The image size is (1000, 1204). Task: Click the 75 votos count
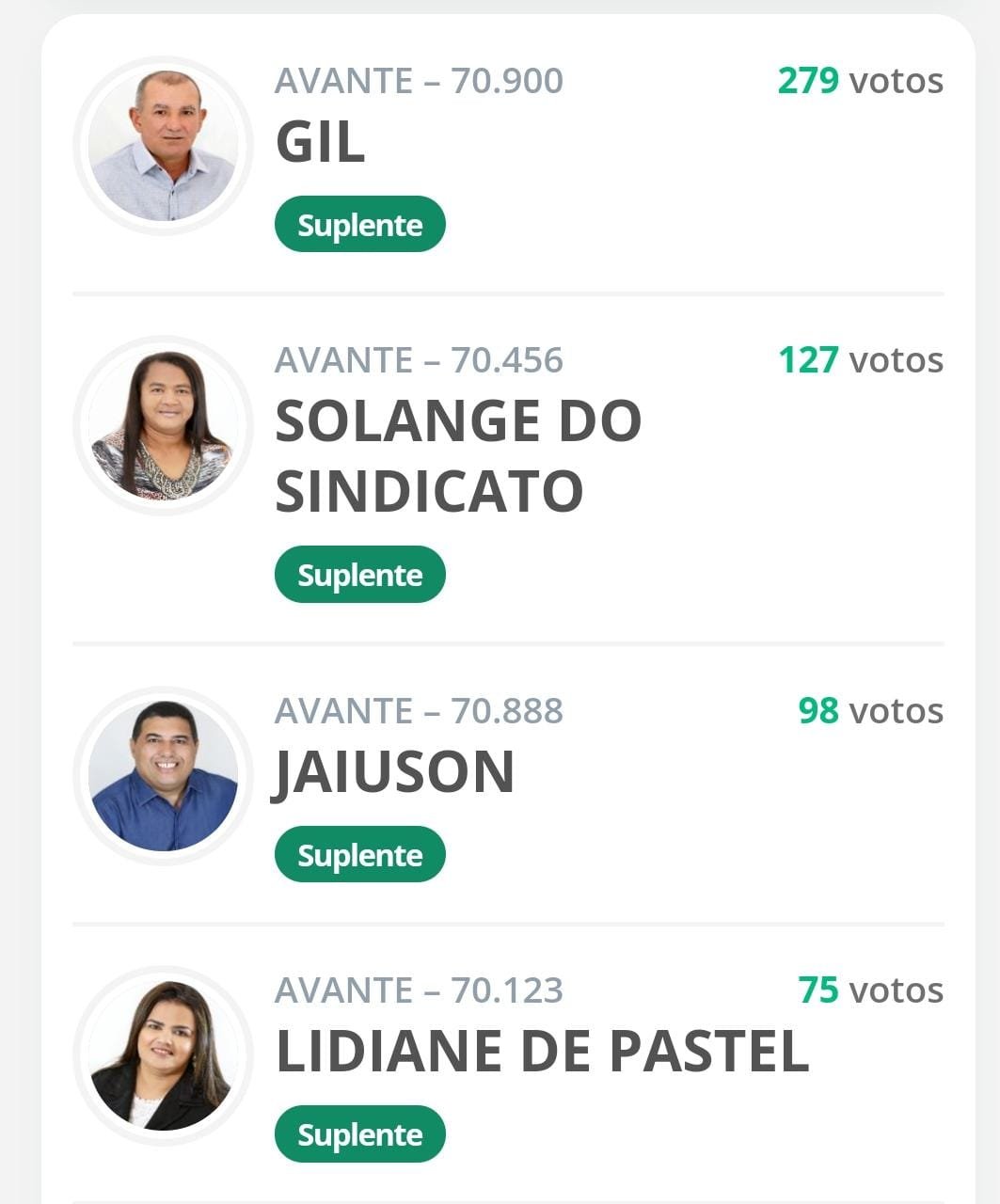click(870, 990)
